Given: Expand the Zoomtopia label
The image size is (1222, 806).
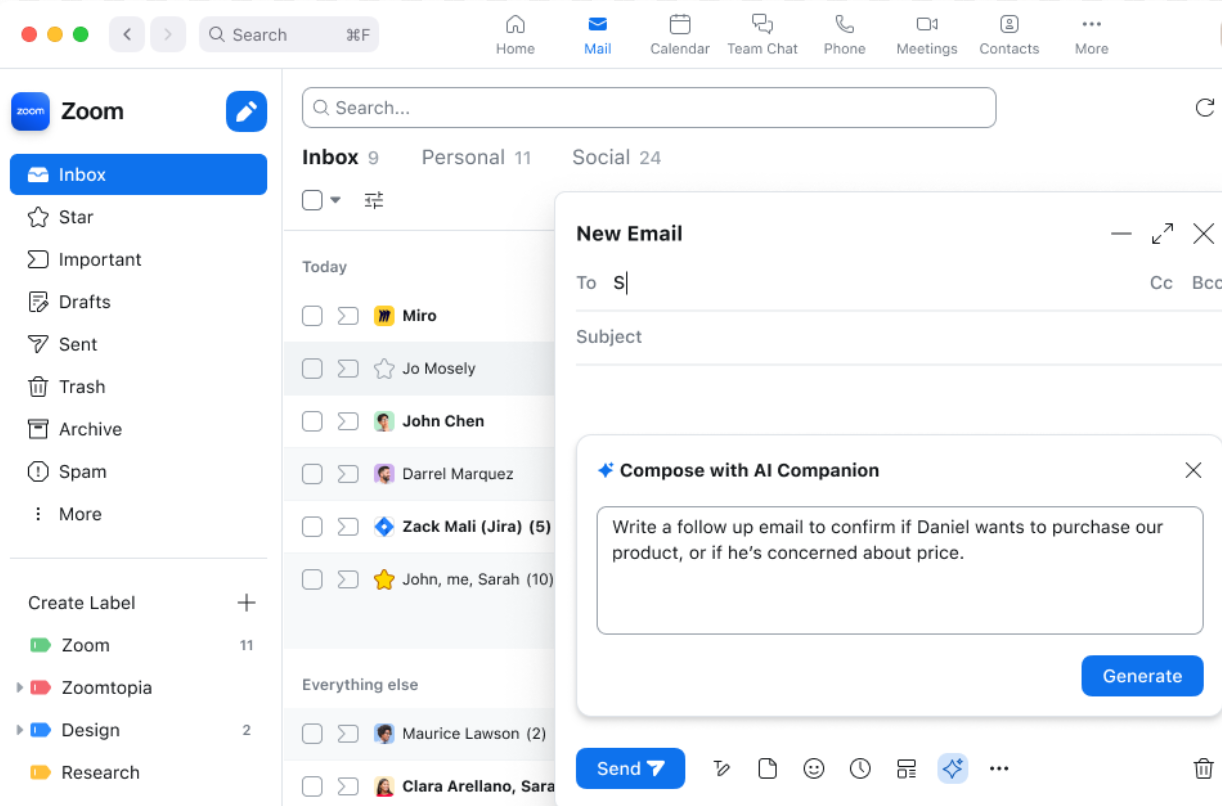Looking at the screenshot, I should (x=18, y=687).
